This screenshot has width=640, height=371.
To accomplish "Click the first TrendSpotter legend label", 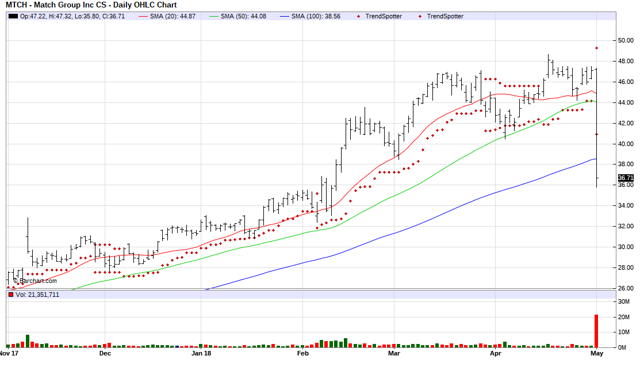I will pos(384,16).
